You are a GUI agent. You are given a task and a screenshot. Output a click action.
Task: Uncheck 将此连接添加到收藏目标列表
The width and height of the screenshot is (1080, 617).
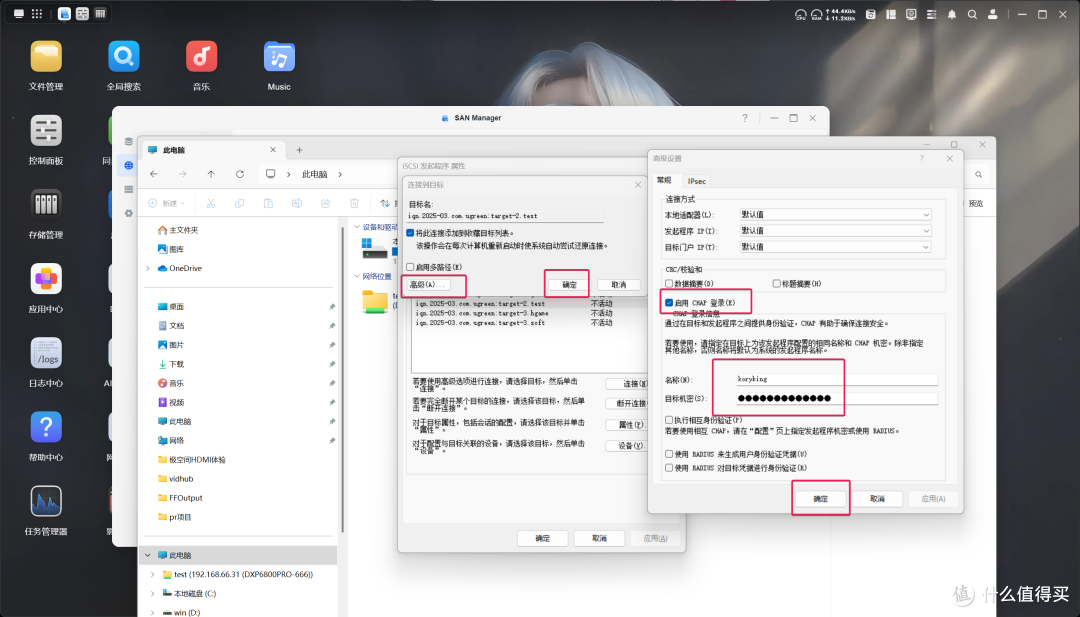(411, 233)
